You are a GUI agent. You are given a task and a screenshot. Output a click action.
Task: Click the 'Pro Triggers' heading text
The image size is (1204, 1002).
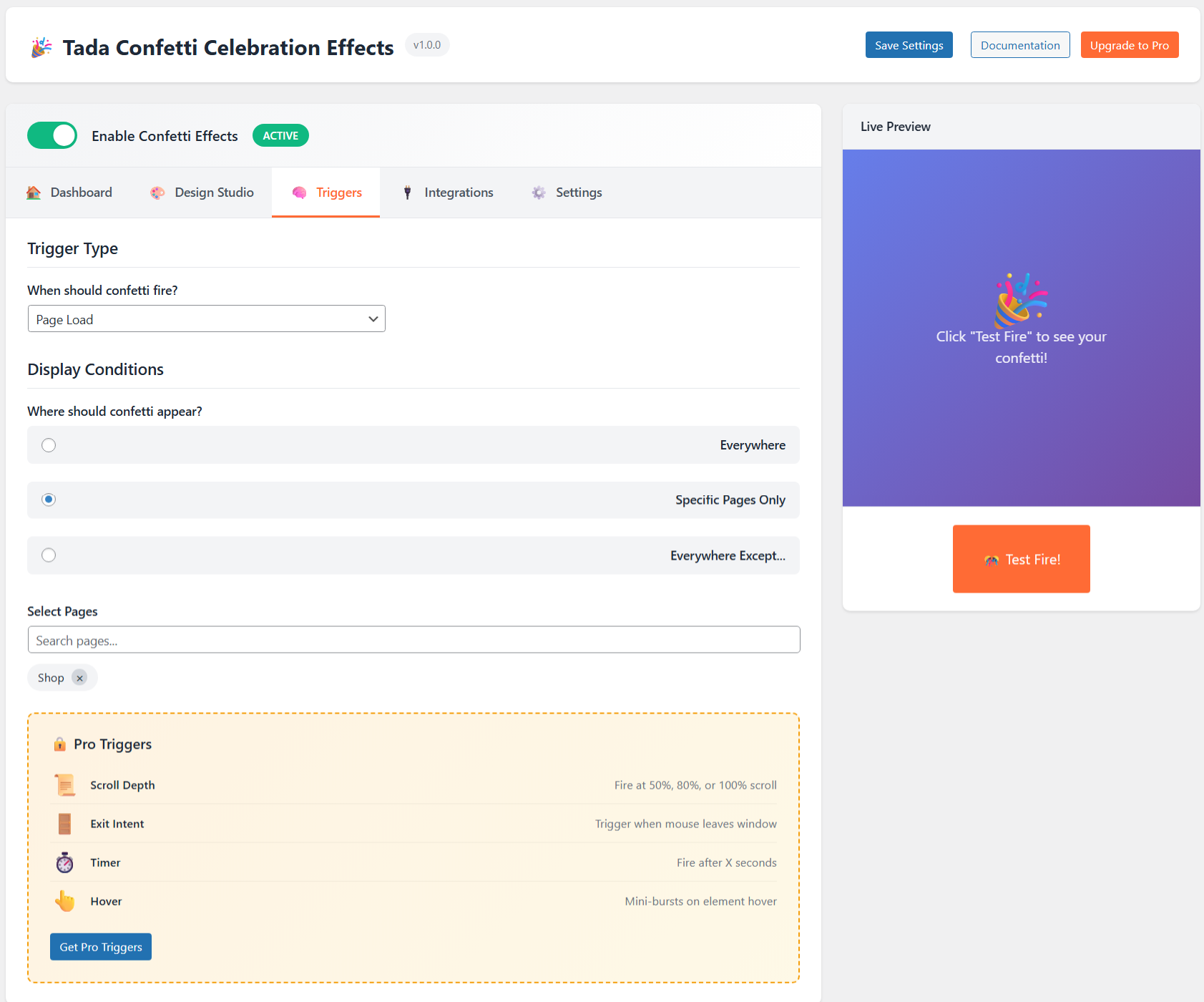113,744
